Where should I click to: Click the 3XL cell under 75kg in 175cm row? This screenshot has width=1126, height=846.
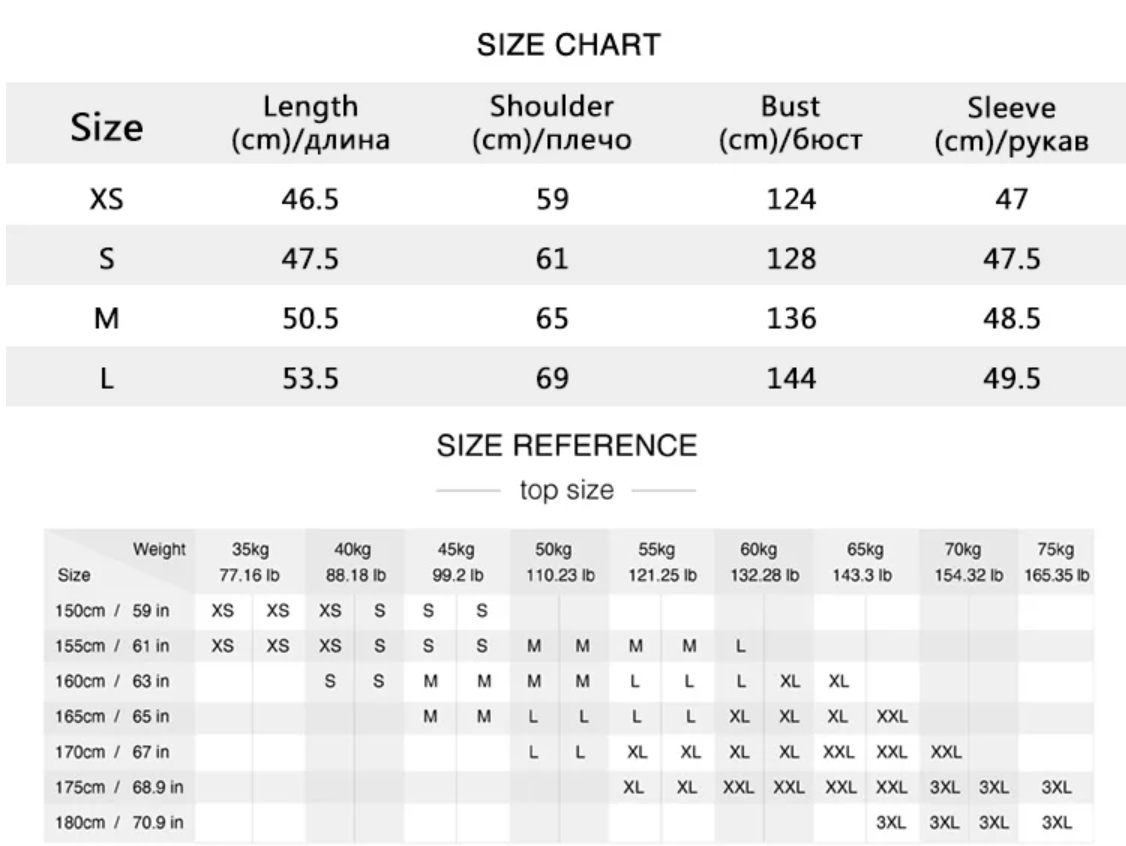click(1056, 787)
